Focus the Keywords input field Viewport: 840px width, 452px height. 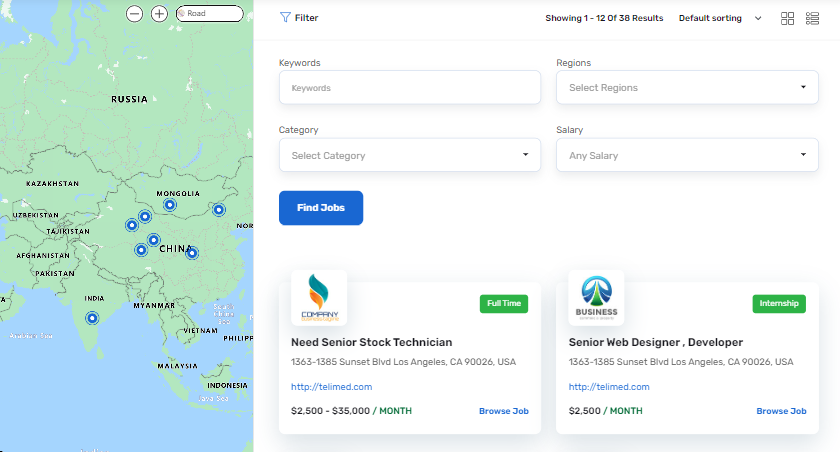409,88
